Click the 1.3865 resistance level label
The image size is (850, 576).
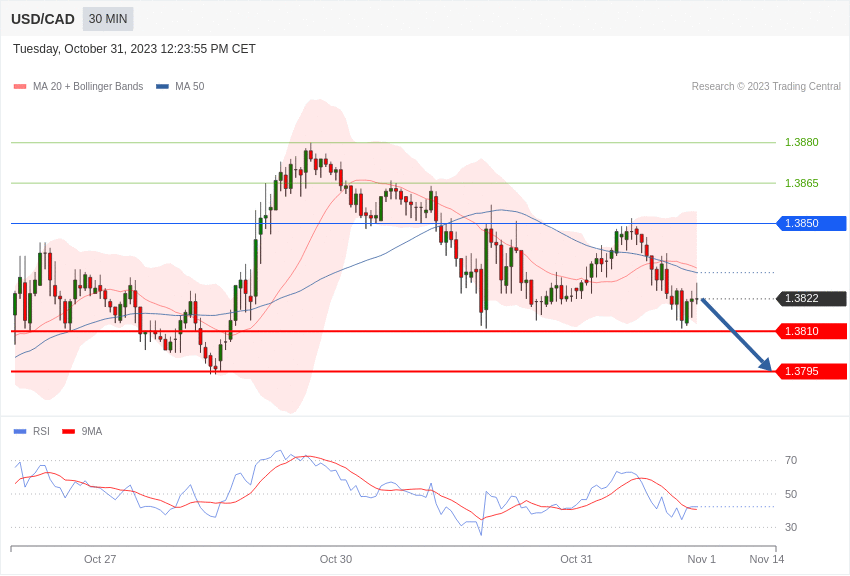(802, 183)
